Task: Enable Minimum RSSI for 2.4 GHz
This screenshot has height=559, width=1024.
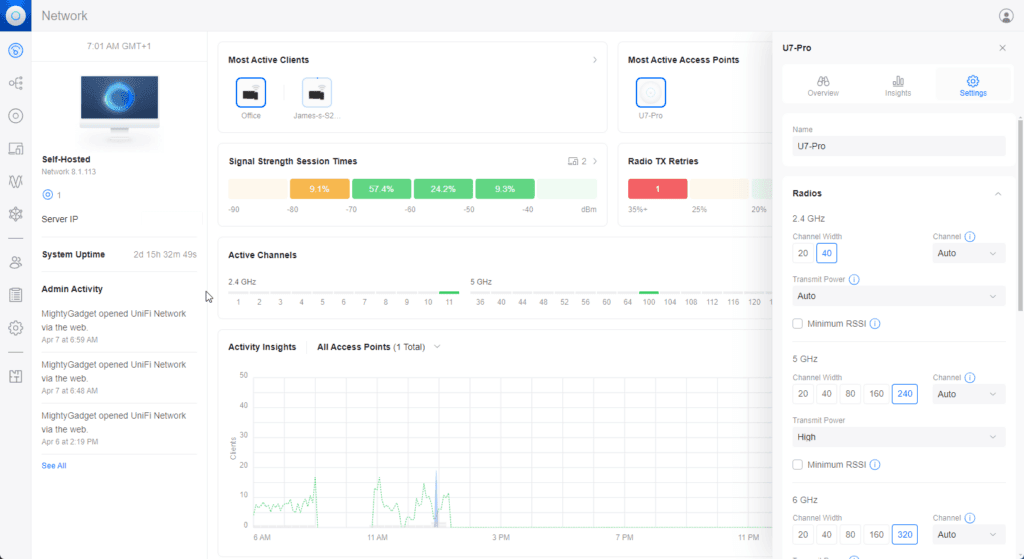Action: [x=797, y=324]
